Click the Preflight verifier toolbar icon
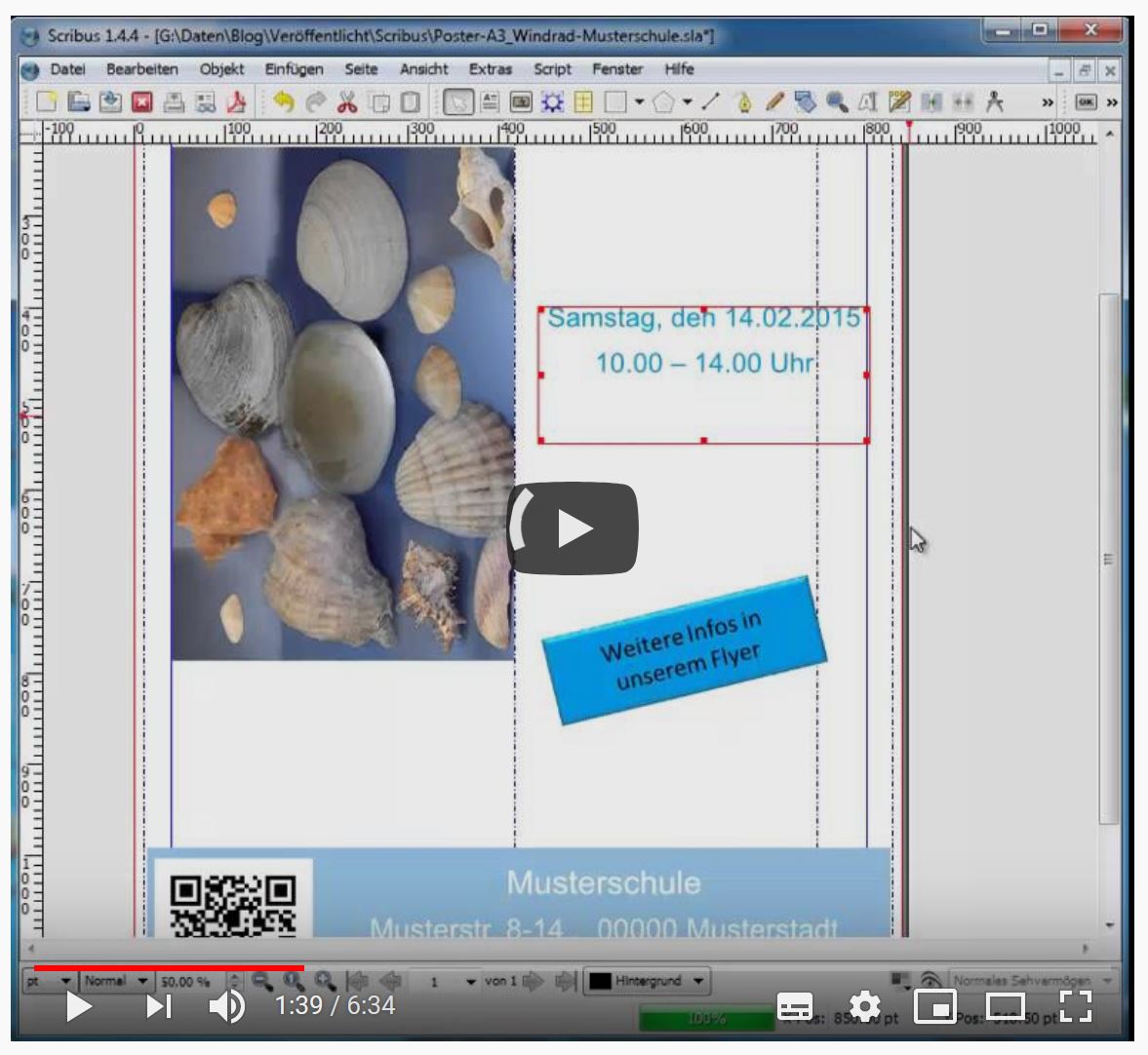 [205, 101]
